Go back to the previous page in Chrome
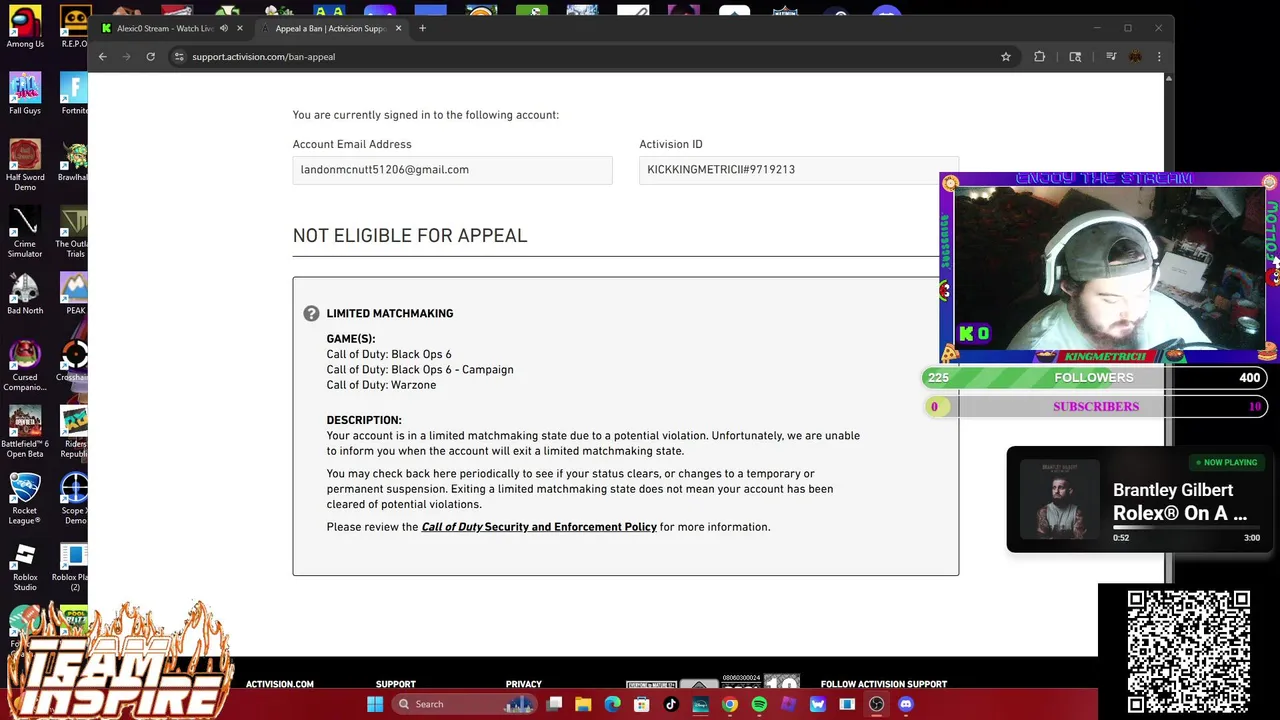1280x720 pixels. point(102,57)
